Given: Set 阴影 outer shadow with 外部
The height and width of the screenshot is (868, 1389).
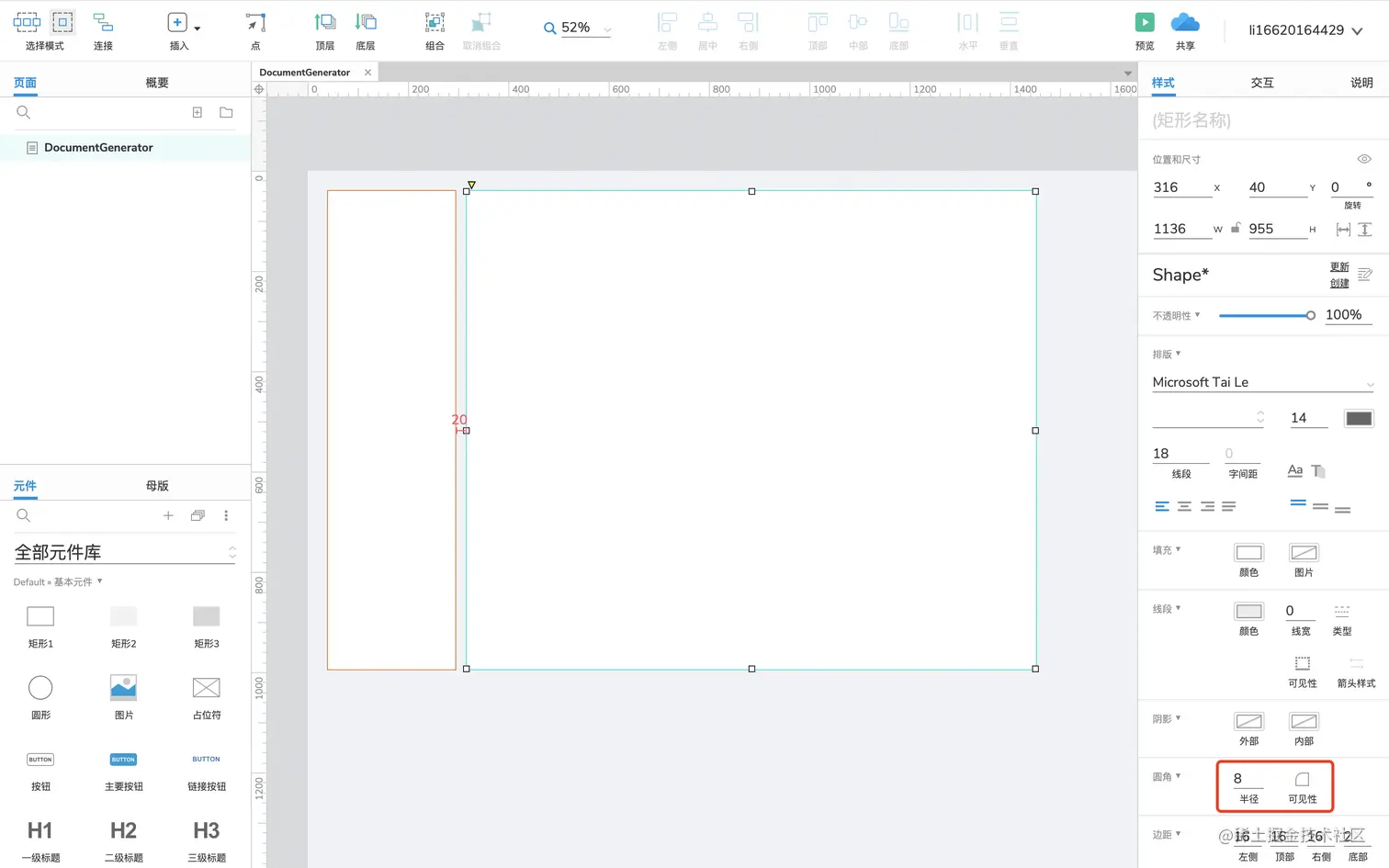Looking at the screenshot, I should point(1248,721).
